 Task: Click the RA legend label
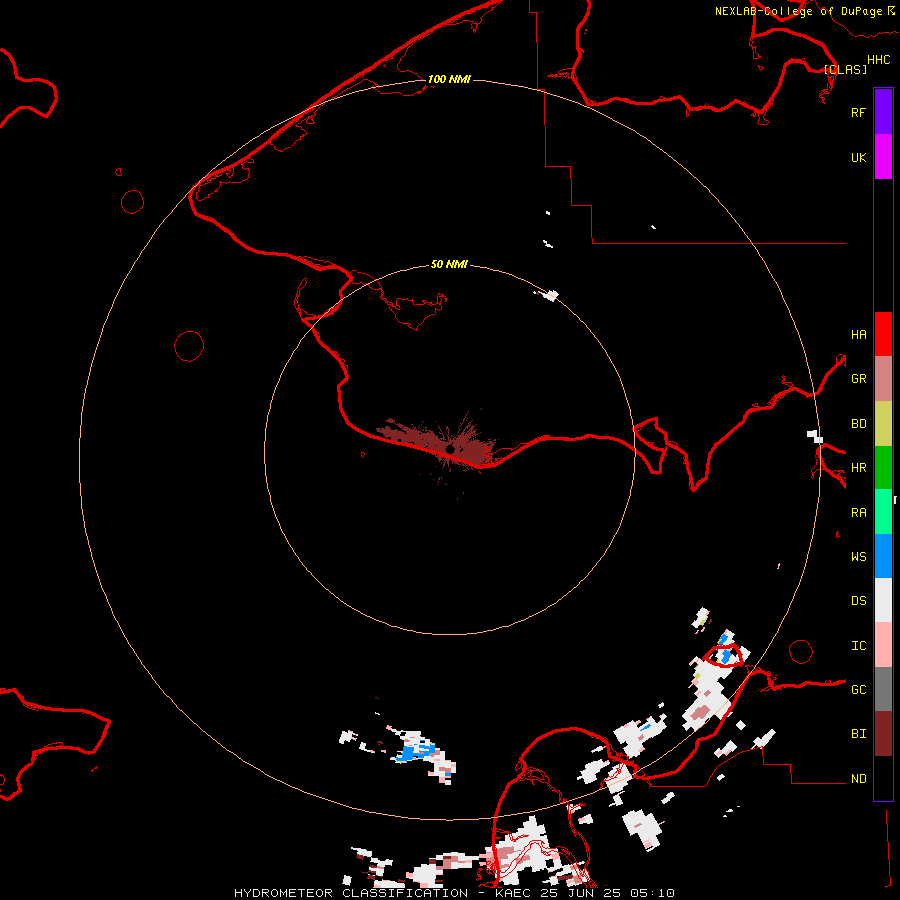pyautogui.click(x=858, y=513)
